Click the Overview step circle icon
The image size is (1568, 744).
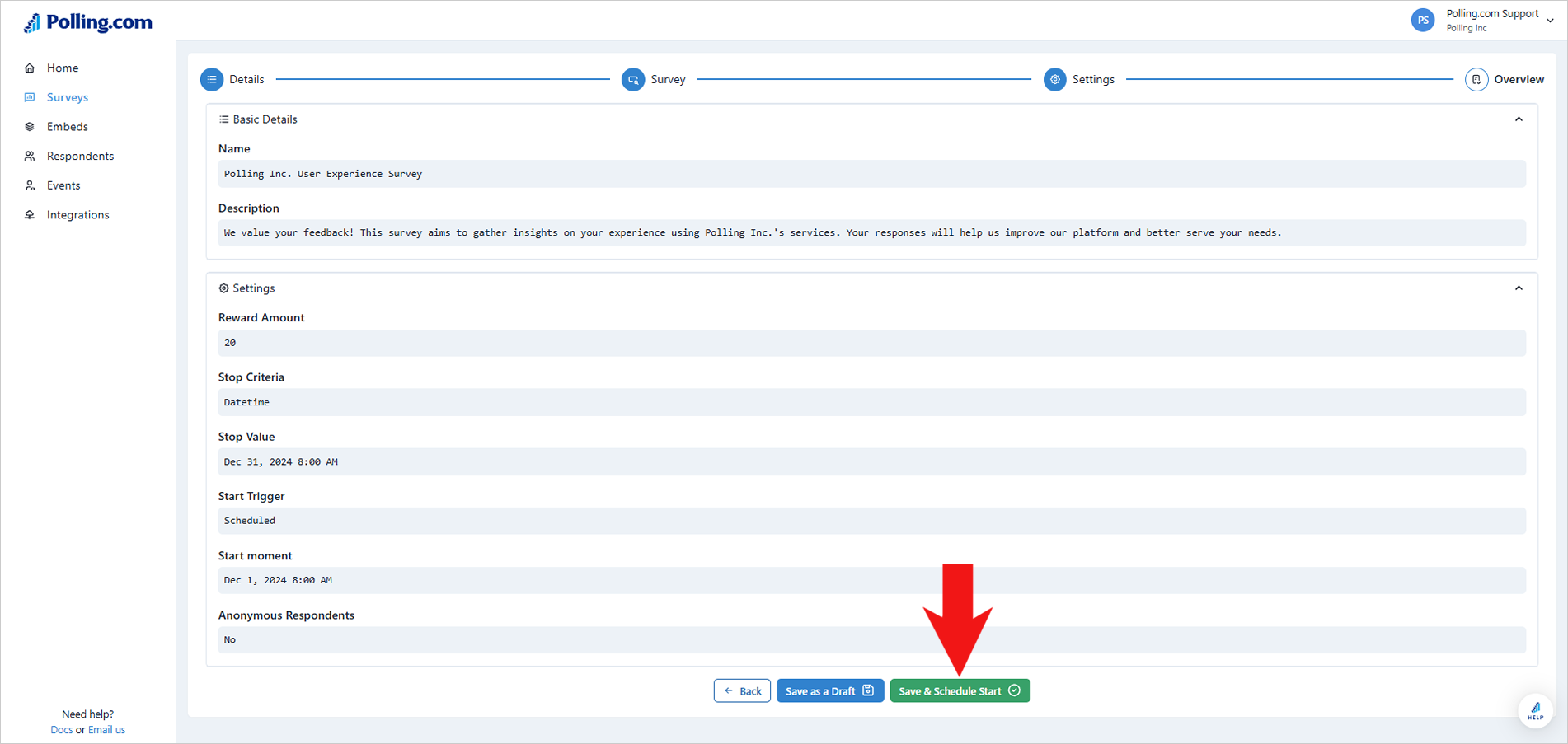[1476, 79]
